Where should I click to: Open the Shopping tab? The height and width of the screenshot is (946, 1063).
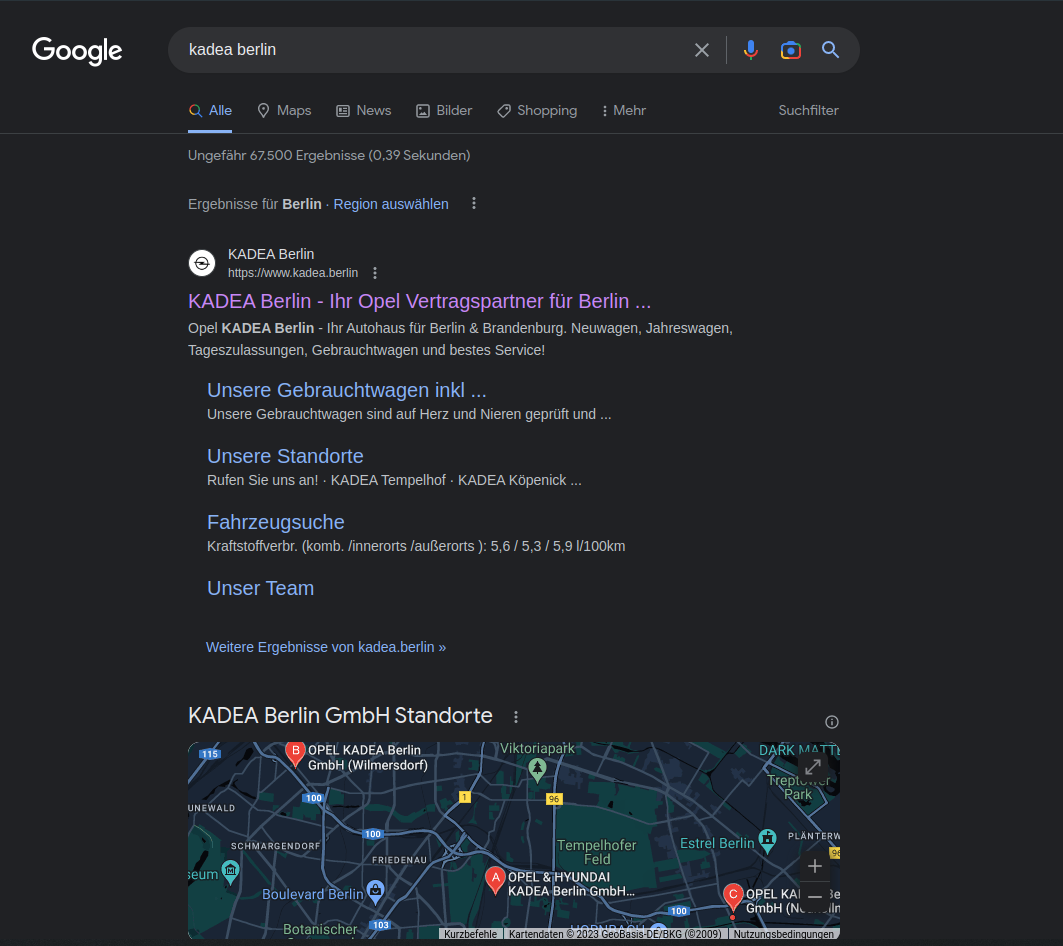(x=537, y=111)
